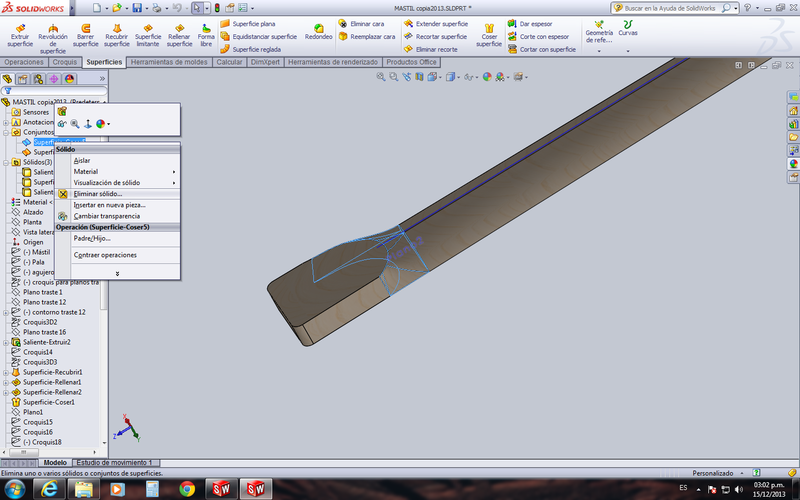Toggle transparency with Cambiar transparencia
This screenshot has height=500, width=800.
(107, 216)
